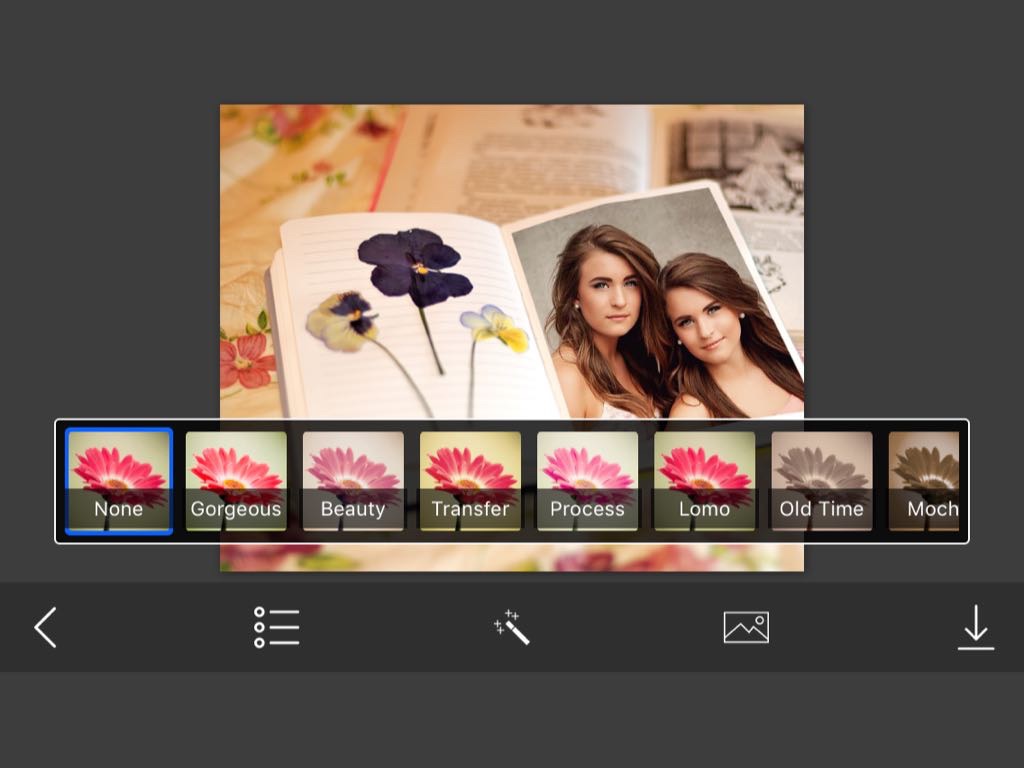Screen dimensions: 1024x768
Task: Tap the back arrow icon
Action: coord(45,628)
